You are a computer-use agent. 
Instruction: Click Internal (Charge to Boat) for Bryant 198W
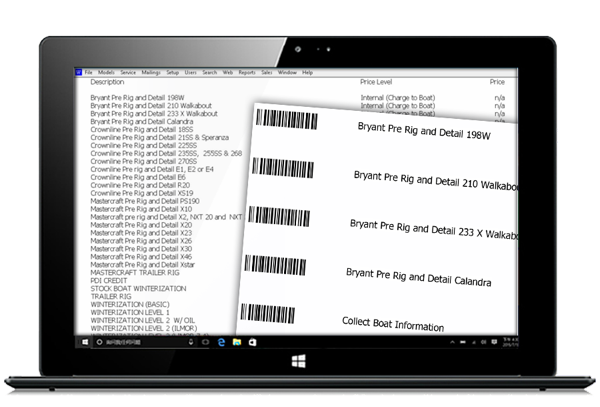click(398, 98)
